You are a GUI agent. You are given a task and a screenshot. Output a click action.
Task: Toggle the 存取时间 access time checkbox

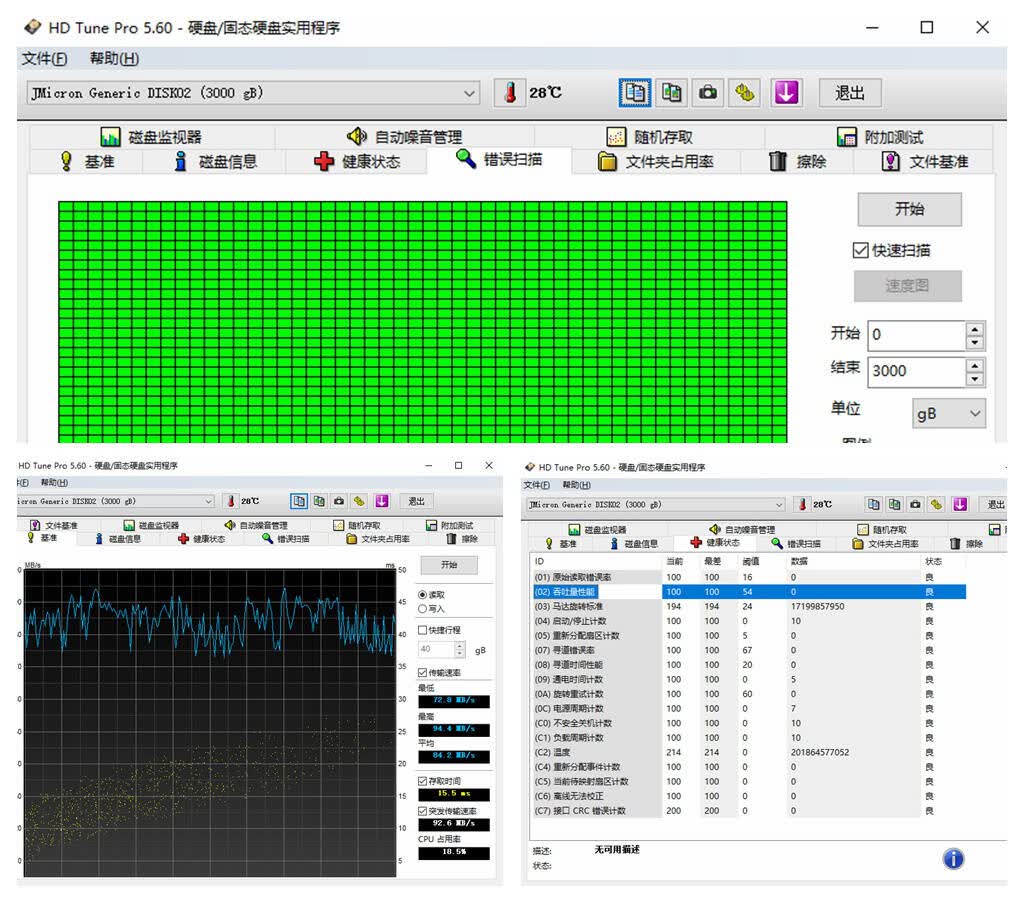tap(423, 781)
